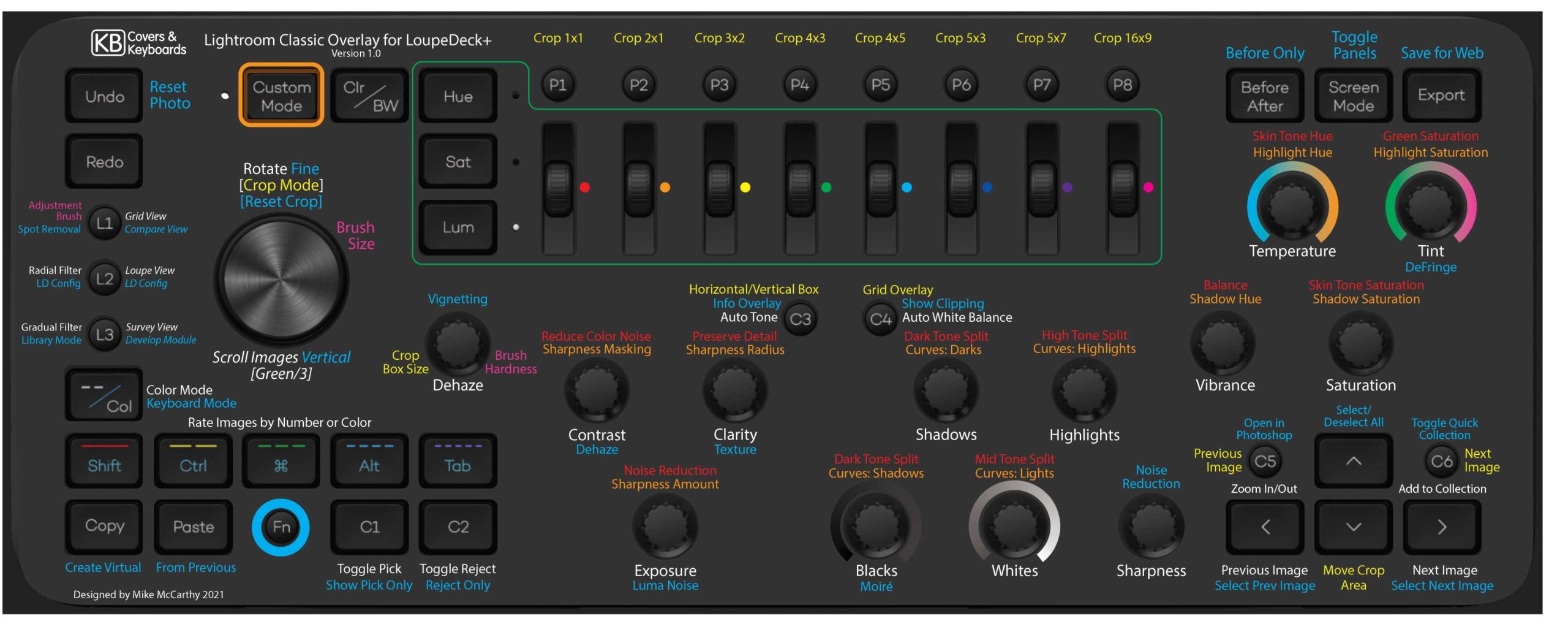Click the Saturation dial

(x=1361, y=343)
